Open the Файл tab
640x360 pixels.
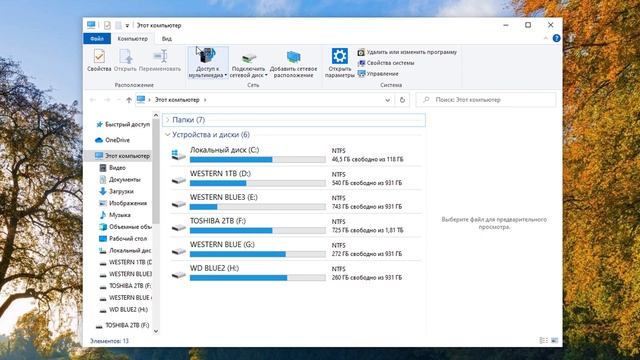97,39
